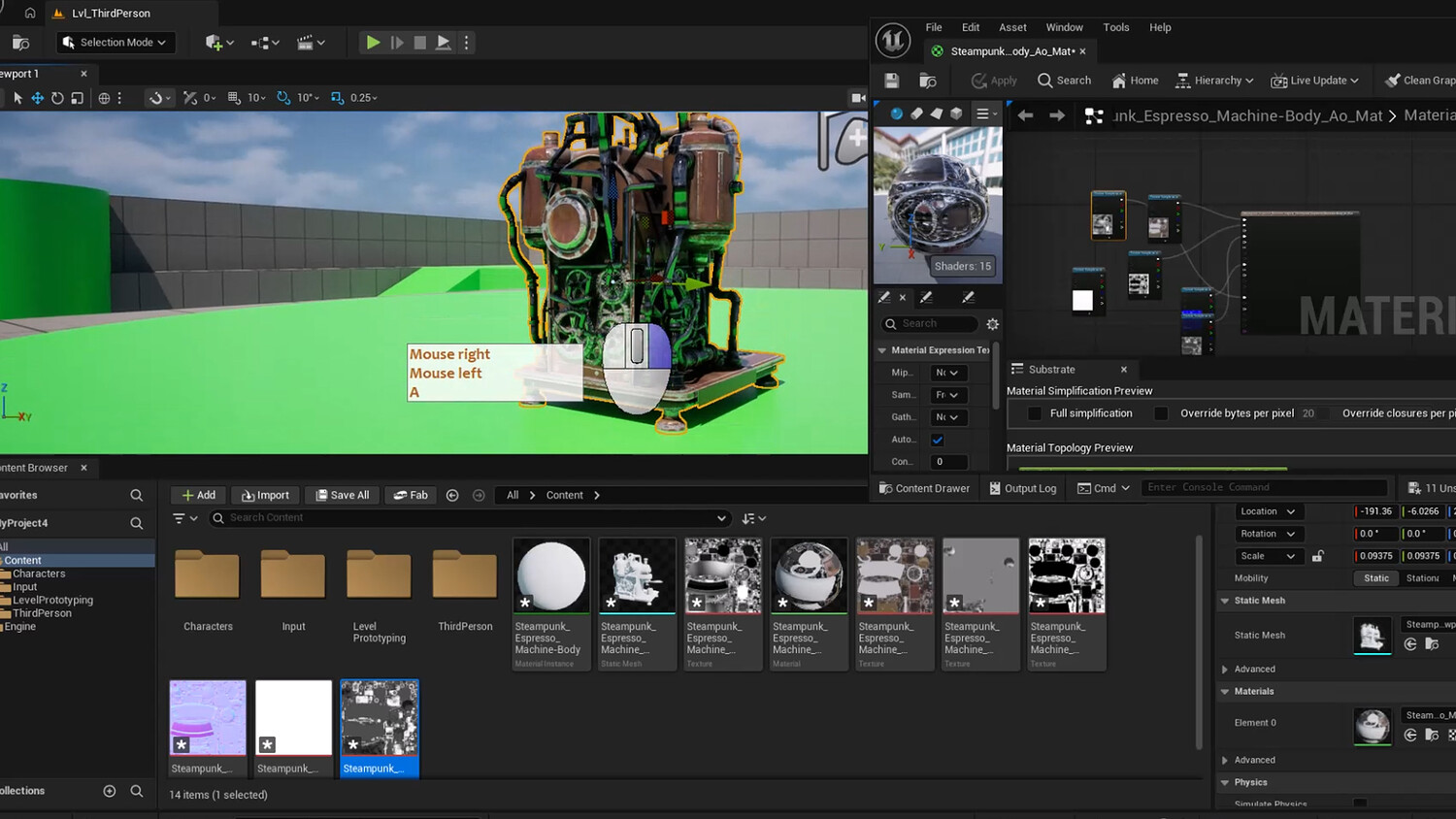Screen dimensions: 1456x819
Task: Click the Search Content input field
Action: 470,518
